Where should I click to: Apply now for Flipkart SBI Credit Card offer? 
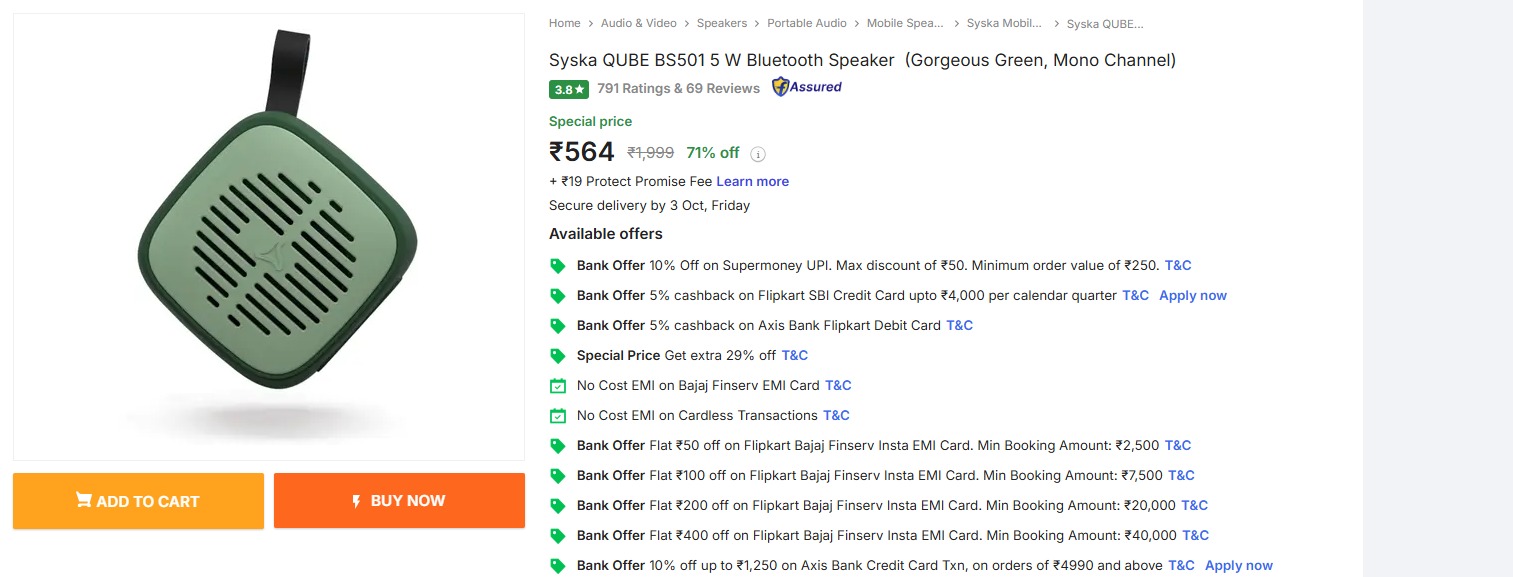[x=1192, y=295]
